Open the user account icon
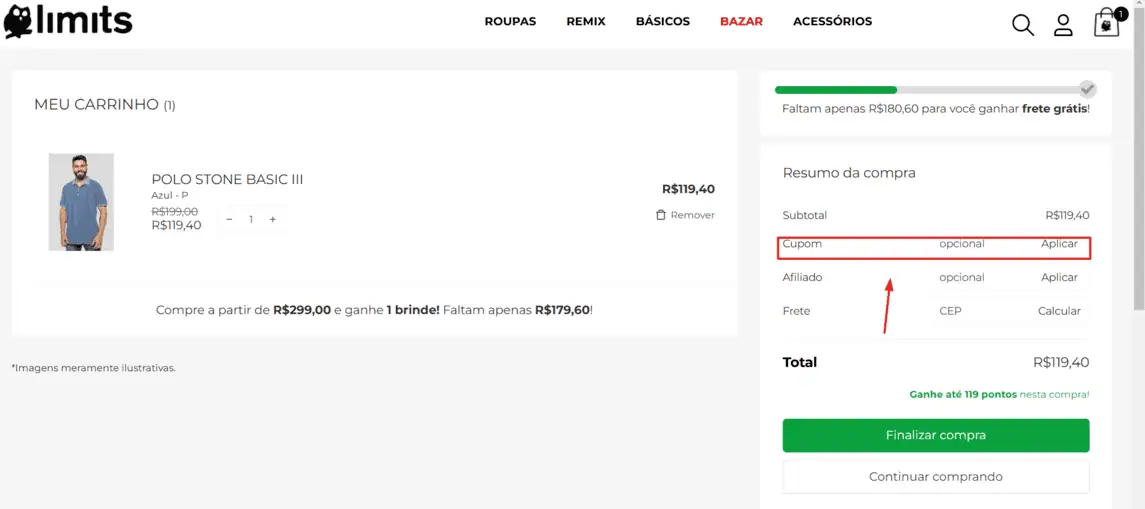This screenshot has height=509, width=1145. 1063,25
